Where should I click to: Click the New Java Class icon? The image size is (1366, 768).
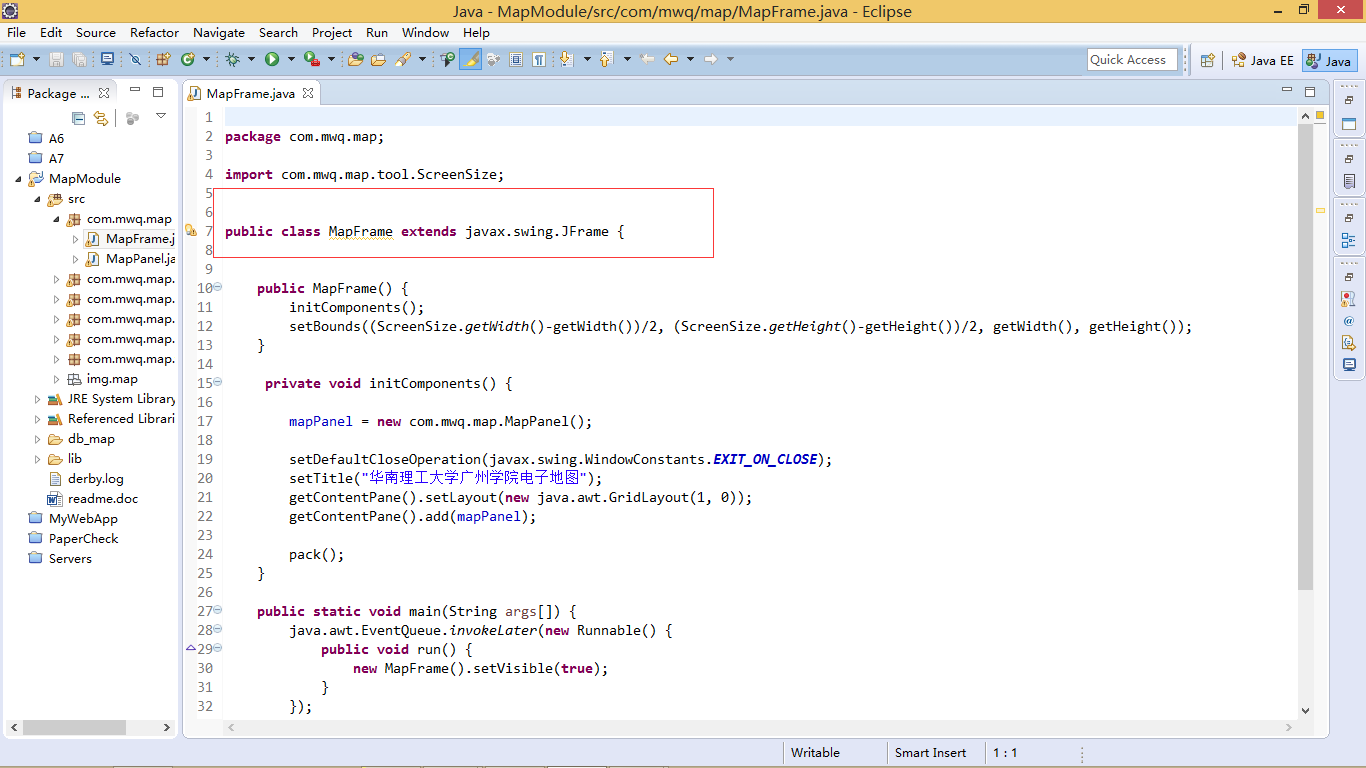tap(187, 60)
